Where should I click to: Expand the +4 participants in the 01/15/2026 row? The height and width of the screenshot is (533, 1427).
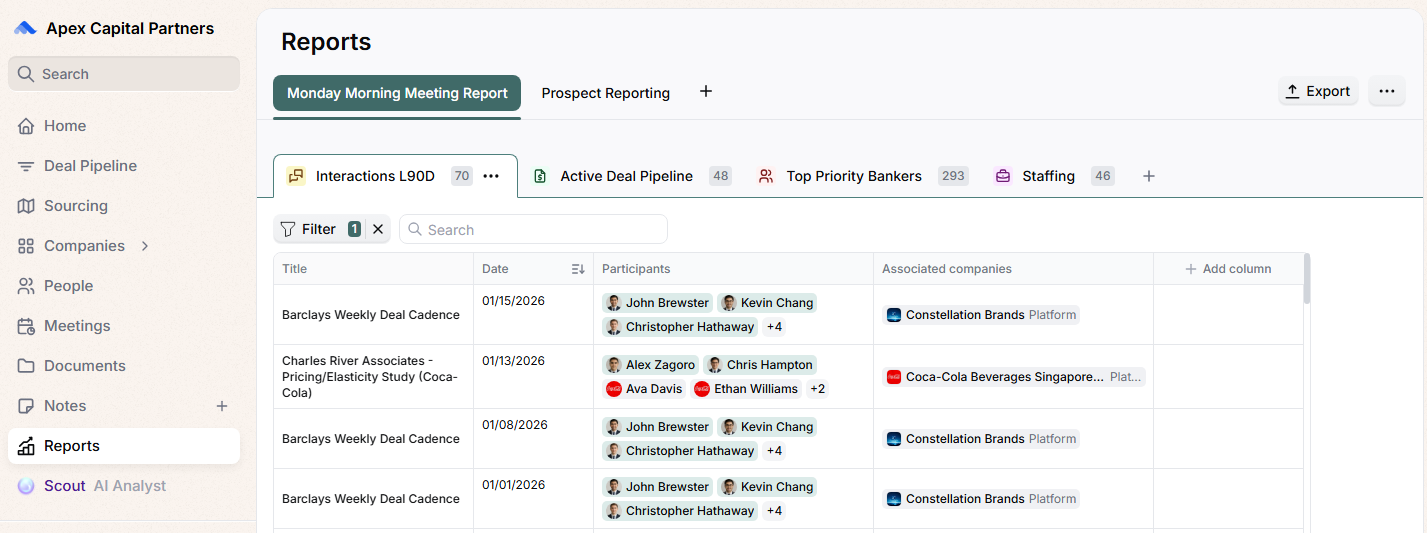click(774, 327)
